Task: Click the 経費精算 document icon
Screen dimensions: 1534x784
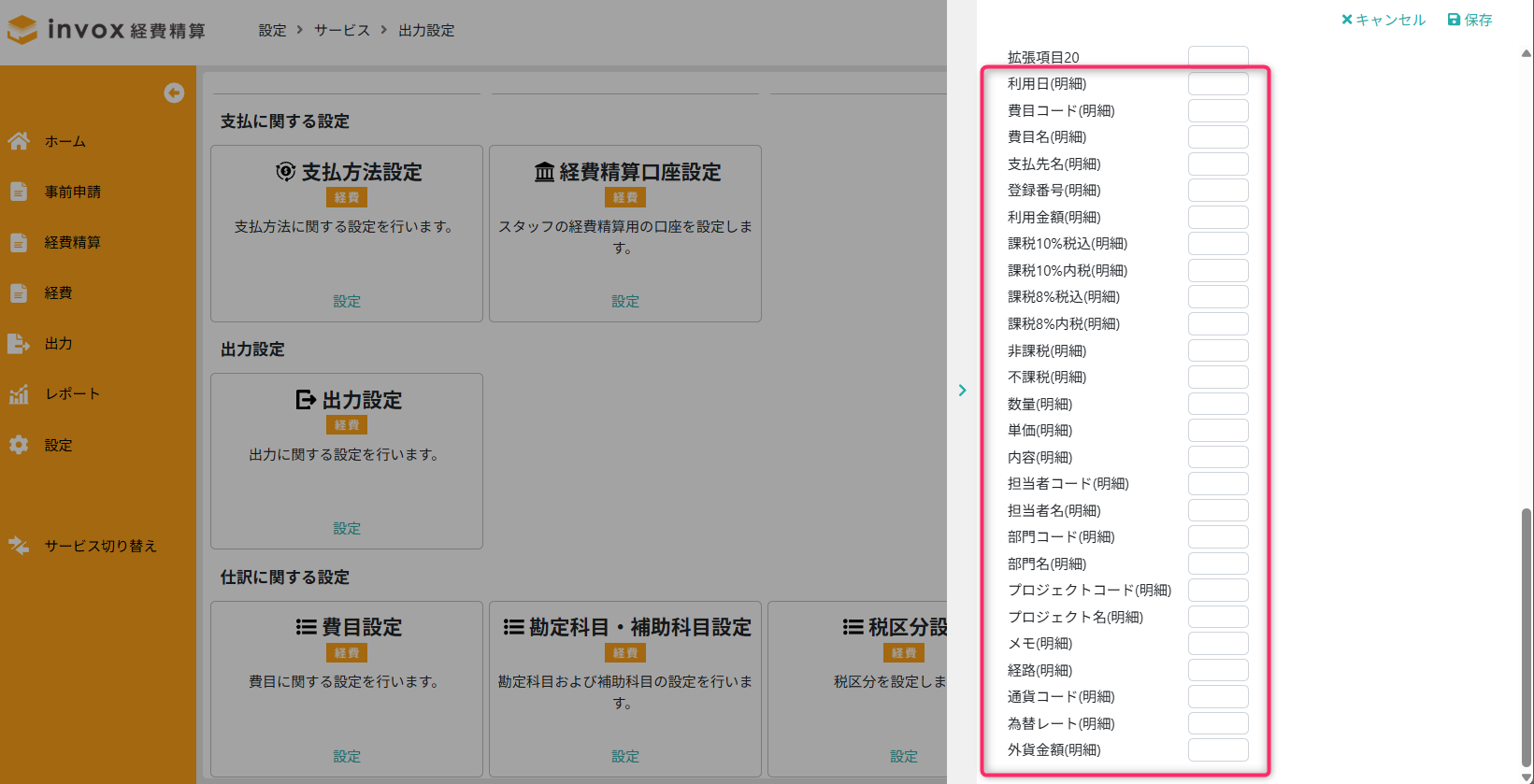Action: [x=19, y=242]
